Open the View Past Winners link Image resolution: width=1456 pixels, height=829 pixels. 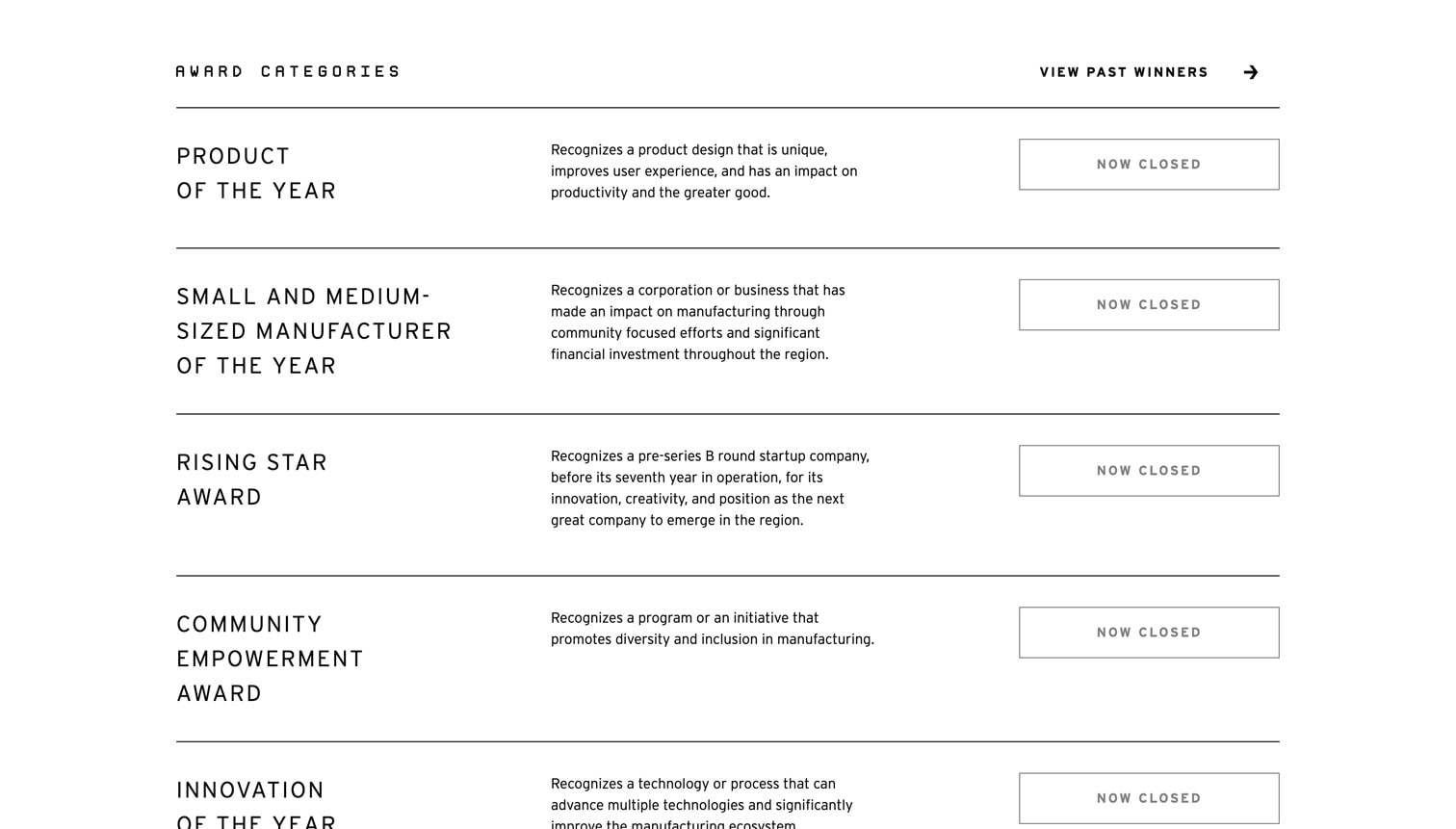tap(1123, 72)
